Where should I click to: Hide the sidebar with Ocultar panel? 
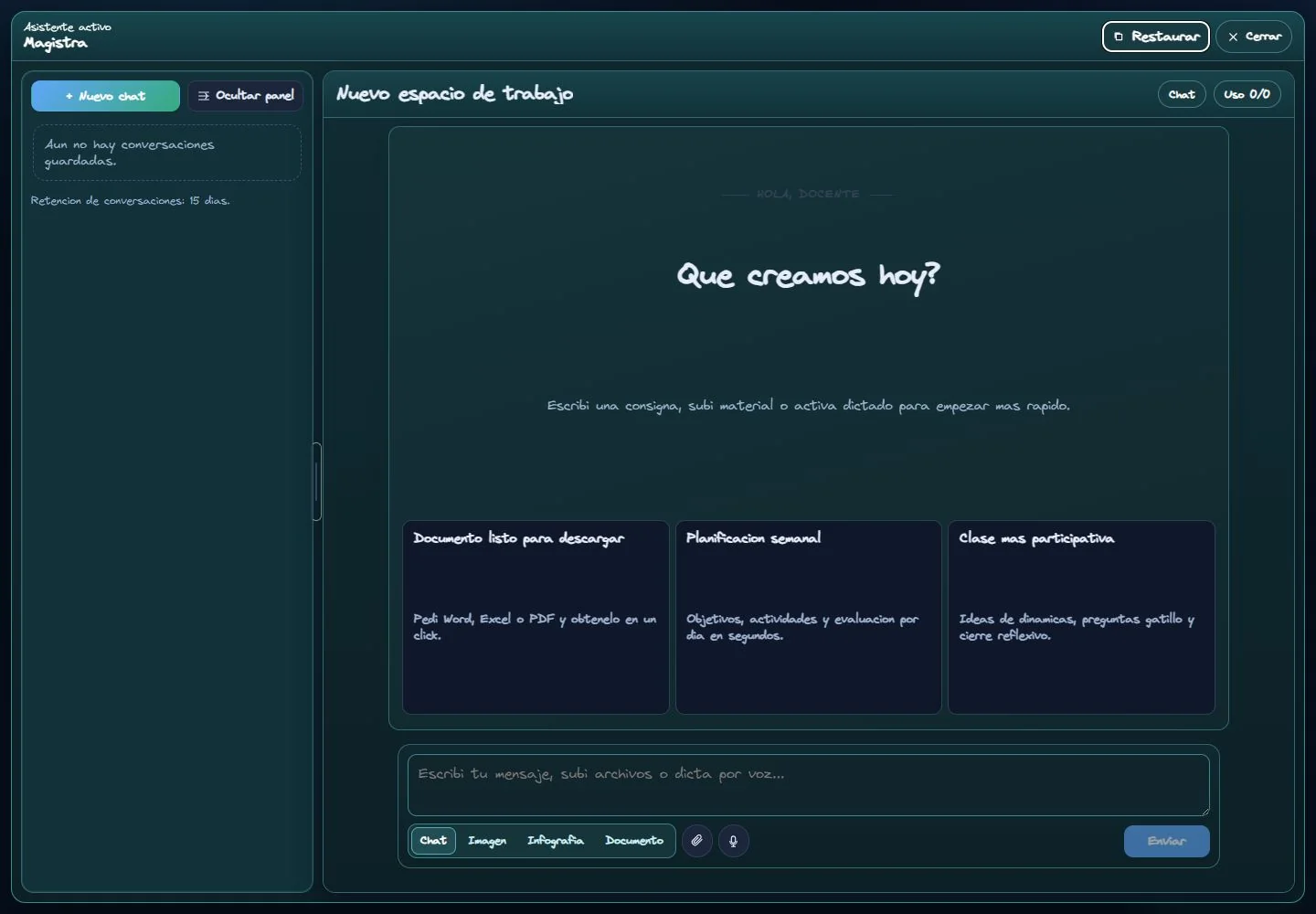246,96
